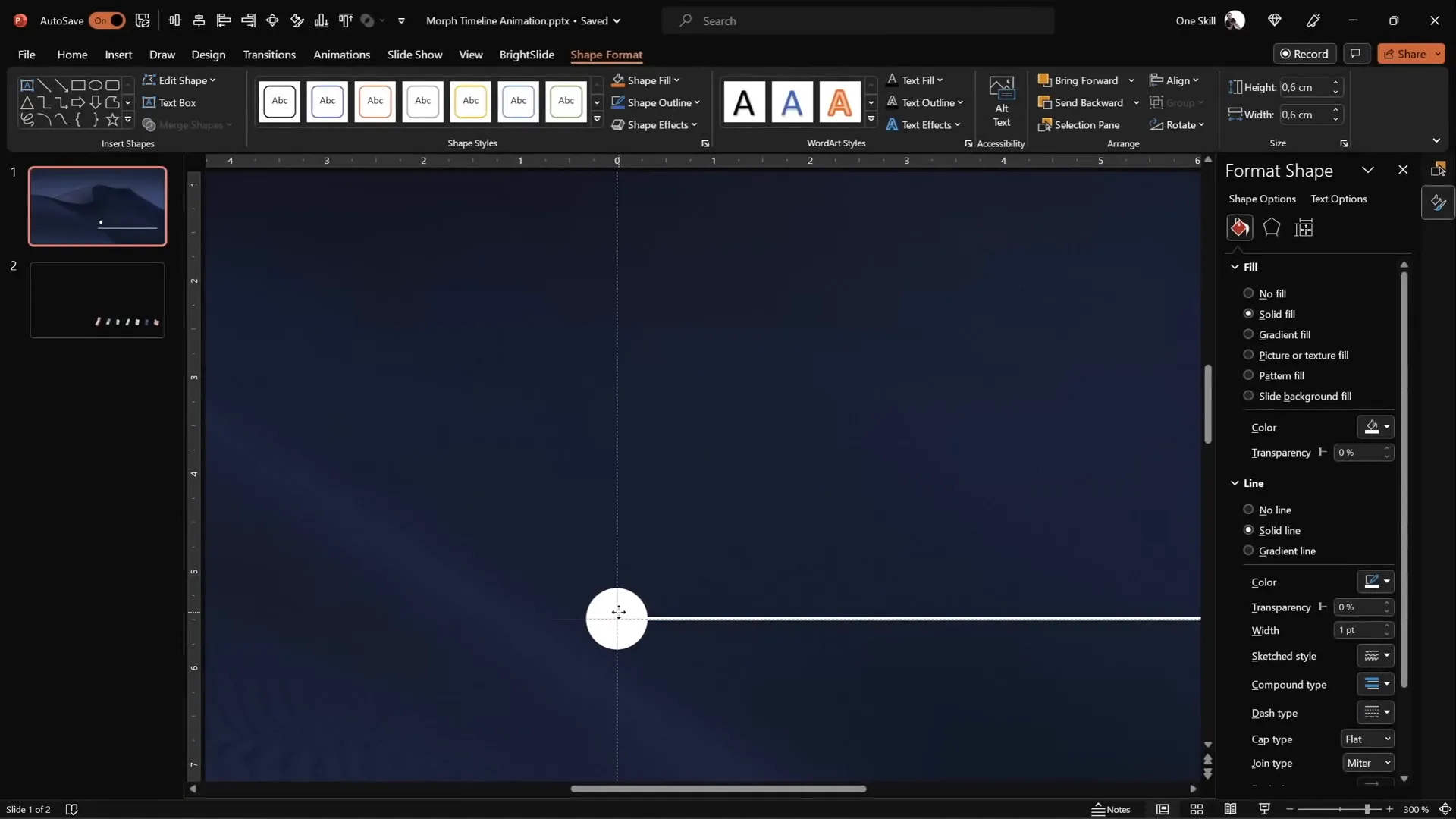Select the Gradient fill option
This screenshot has height=819, width=1456.
coord(1248,334)
